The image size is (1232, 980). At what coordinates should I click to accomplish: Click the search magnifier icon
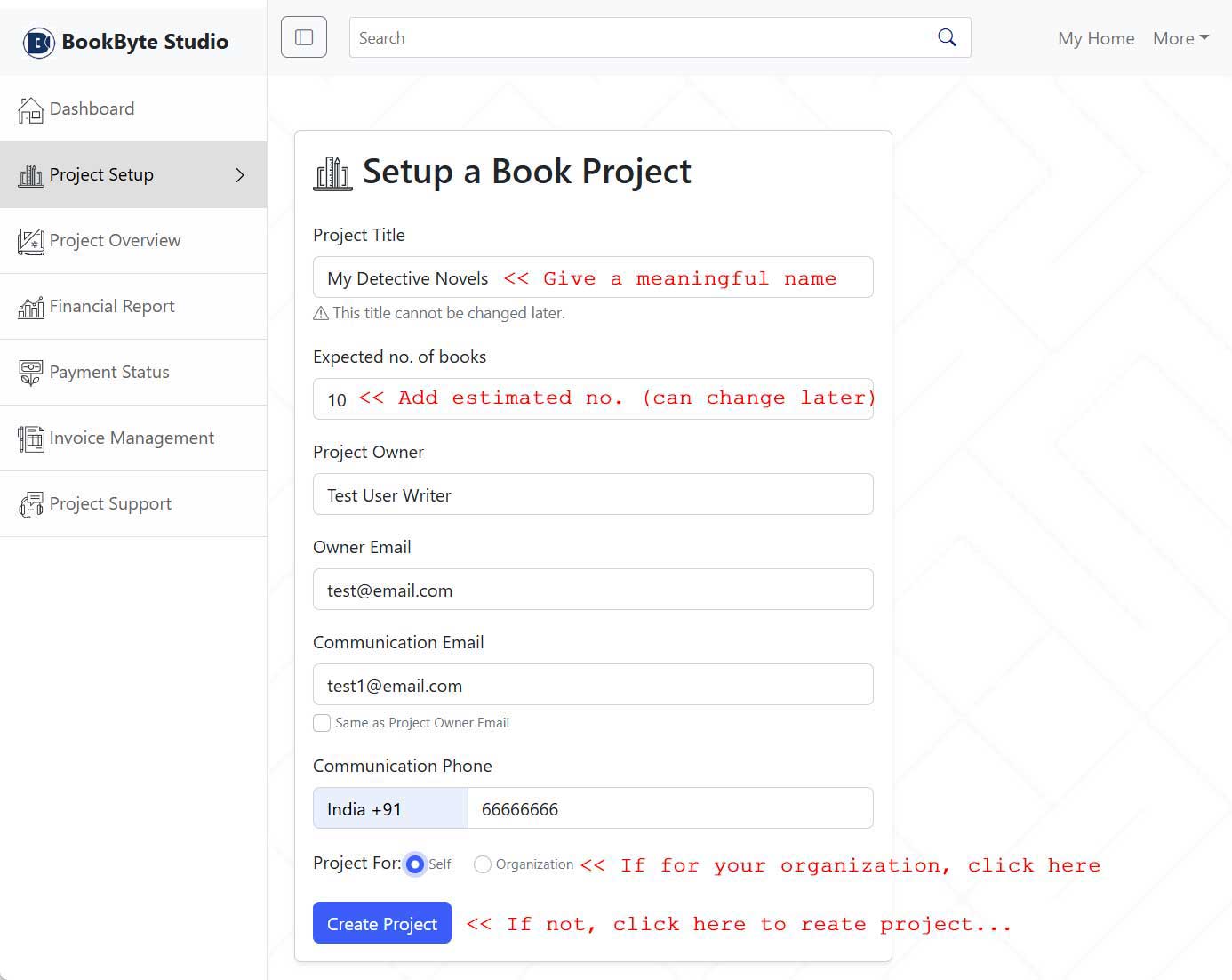pos(946,37)
